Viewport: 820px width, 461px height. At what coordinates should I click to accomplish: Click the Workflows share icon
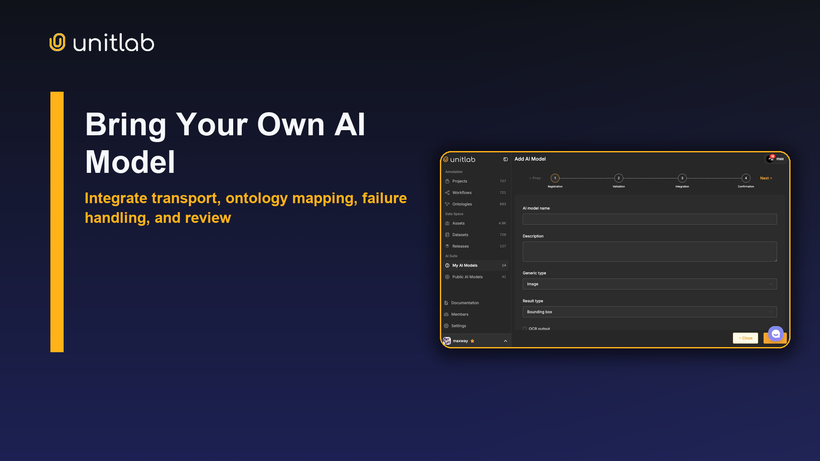(x=447, y=193)
